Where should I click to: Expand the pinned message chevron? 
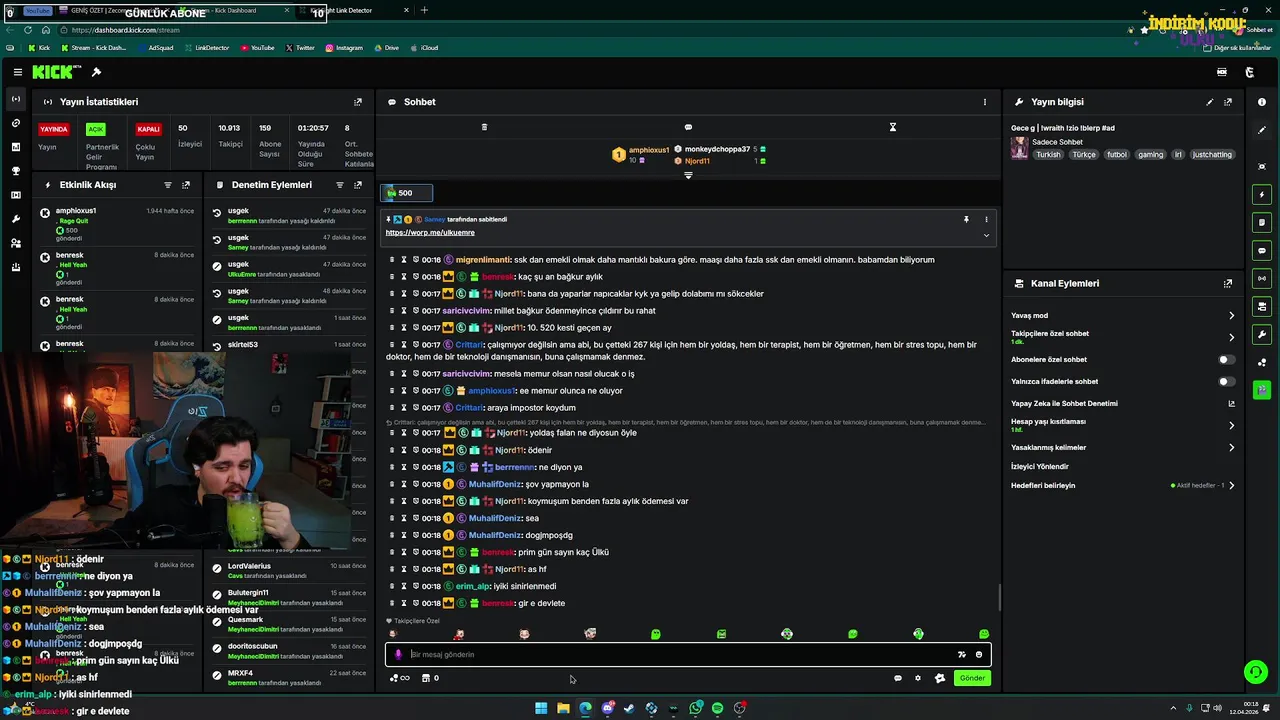click(986, 236)
